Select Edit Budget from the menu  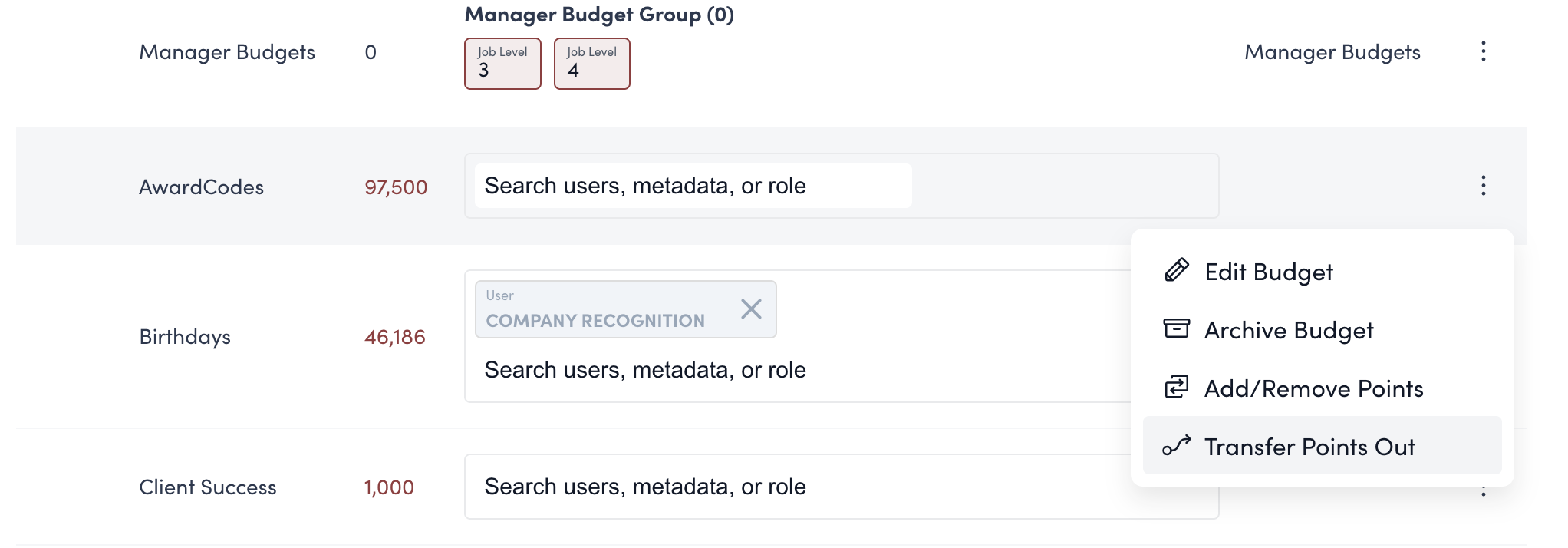click(x=1268, y=272)
